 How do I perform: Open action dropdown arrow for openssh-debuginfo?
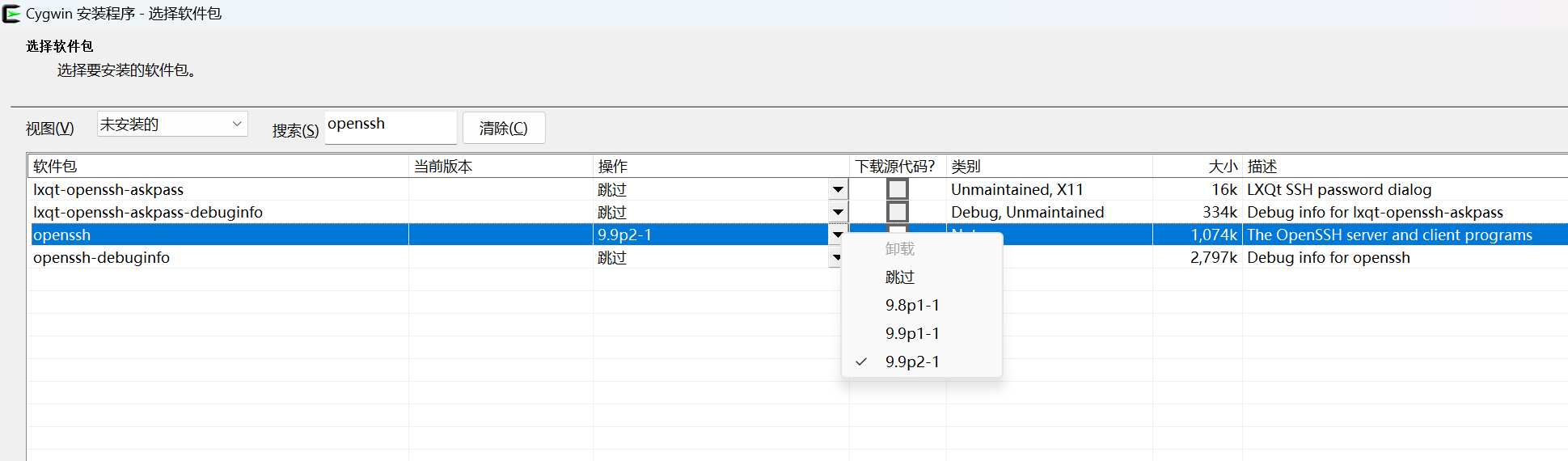[835, 258]
